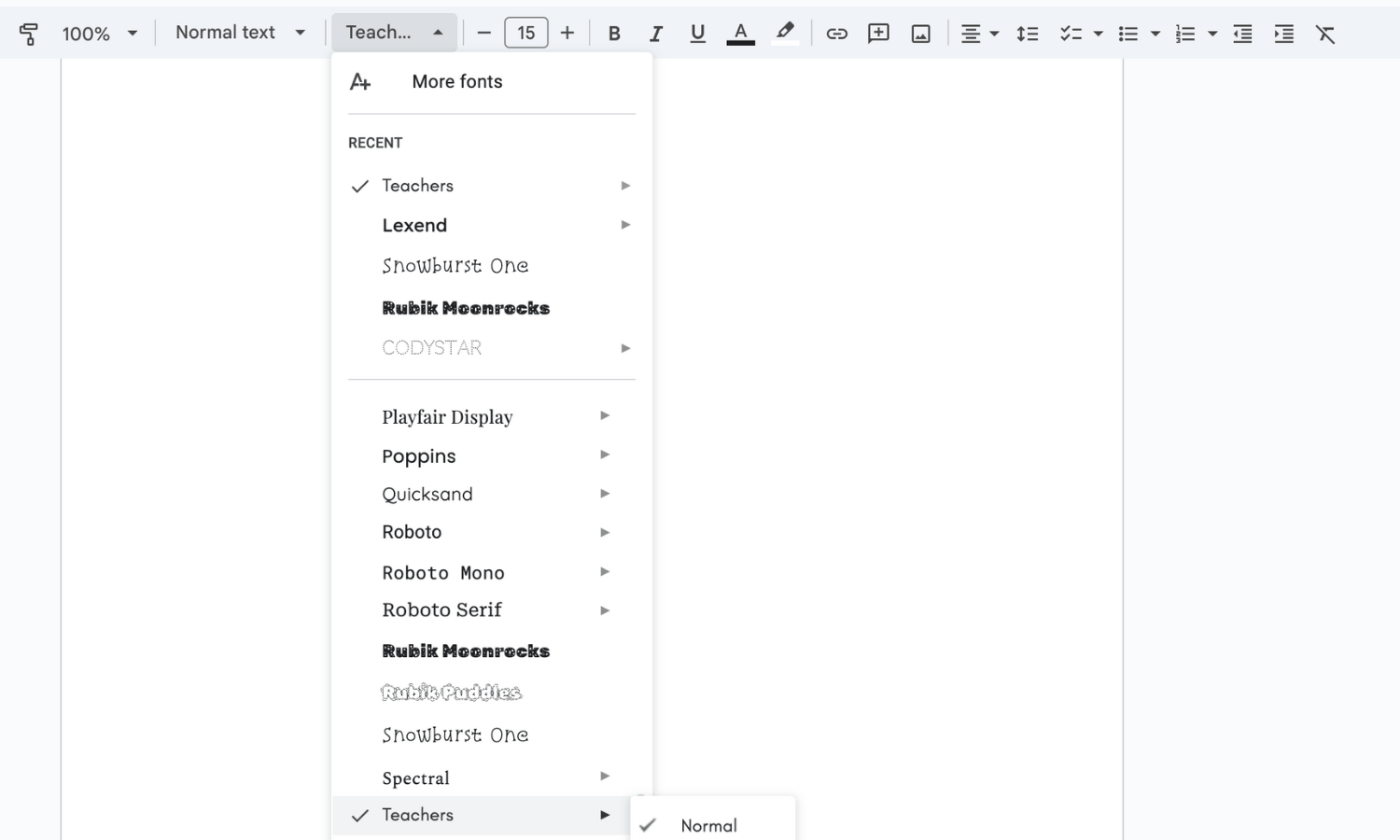The height and width of the screenshot is (840, 1400).
Task: Click the clear formatting icon
Action: 1325,34
